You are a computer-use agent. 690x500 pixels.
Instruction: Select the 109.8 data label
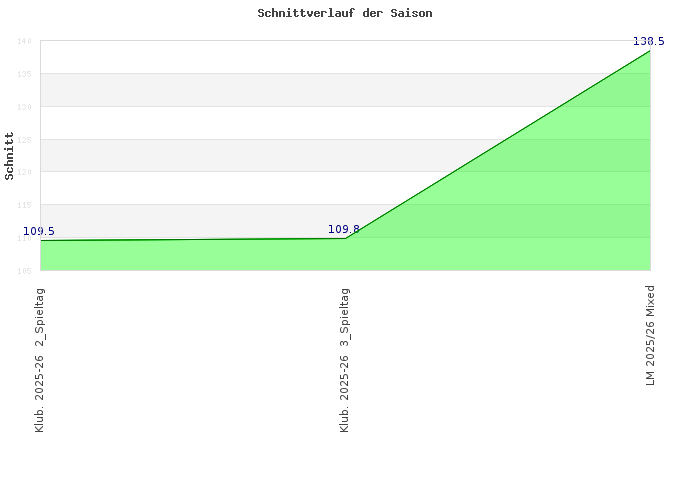point(344,229)
